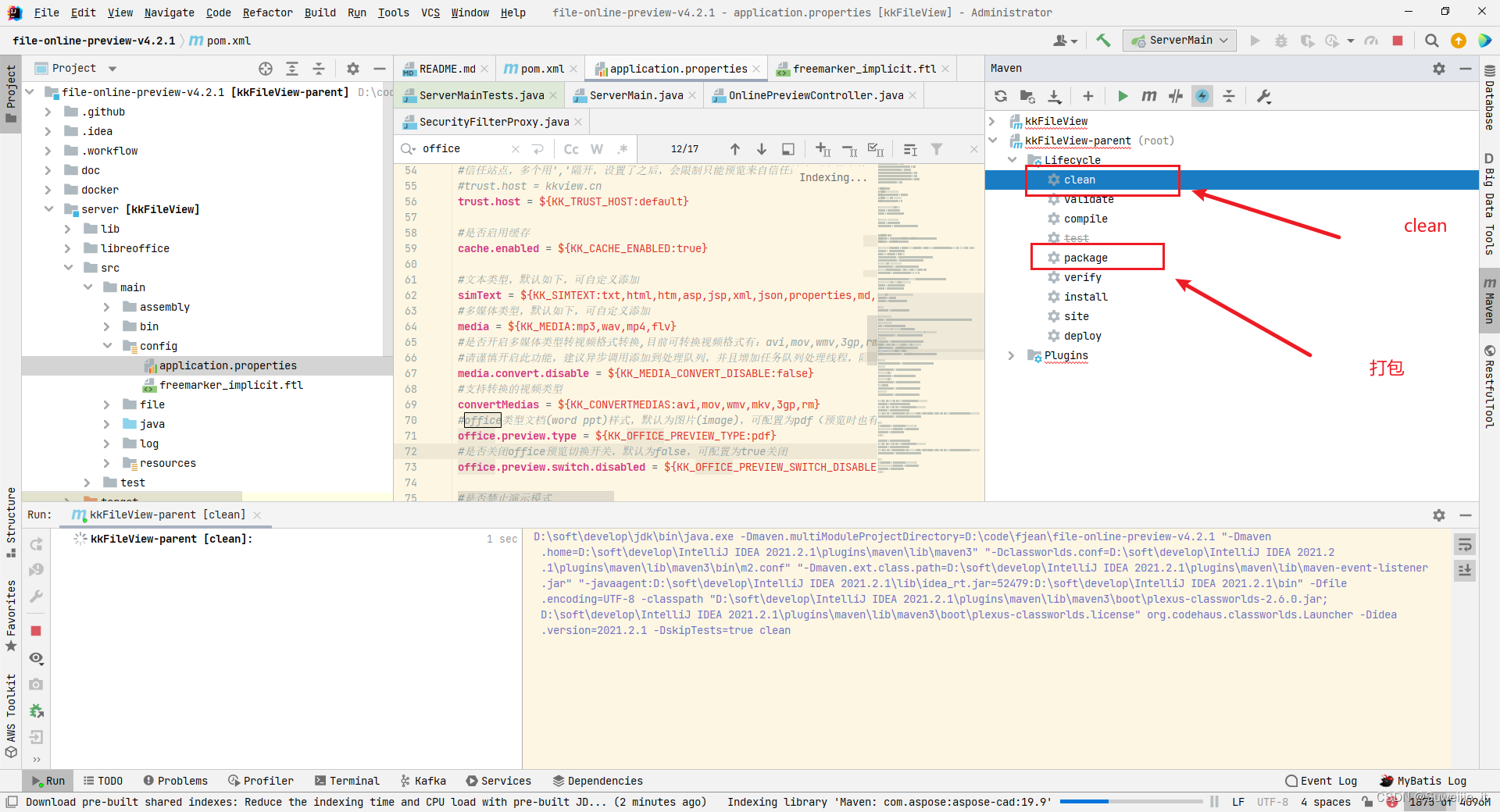The width and height of the screenshot is (1500, 812).
Task: Open Maven settings wrench menu
Action: coord(1263,96)
